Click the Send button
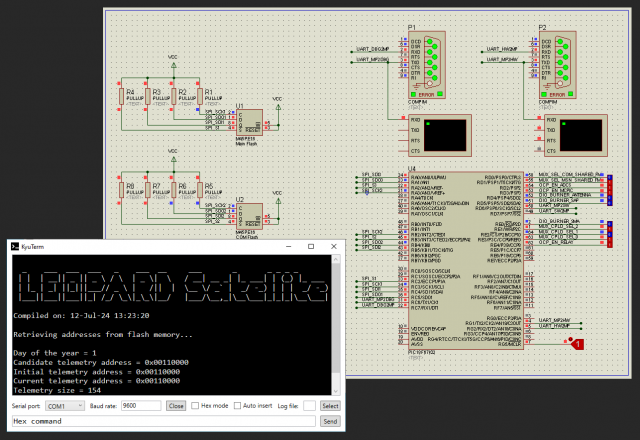Image resolution: width=640 pixels, height=440 pixels. click(x=330, y=421)
